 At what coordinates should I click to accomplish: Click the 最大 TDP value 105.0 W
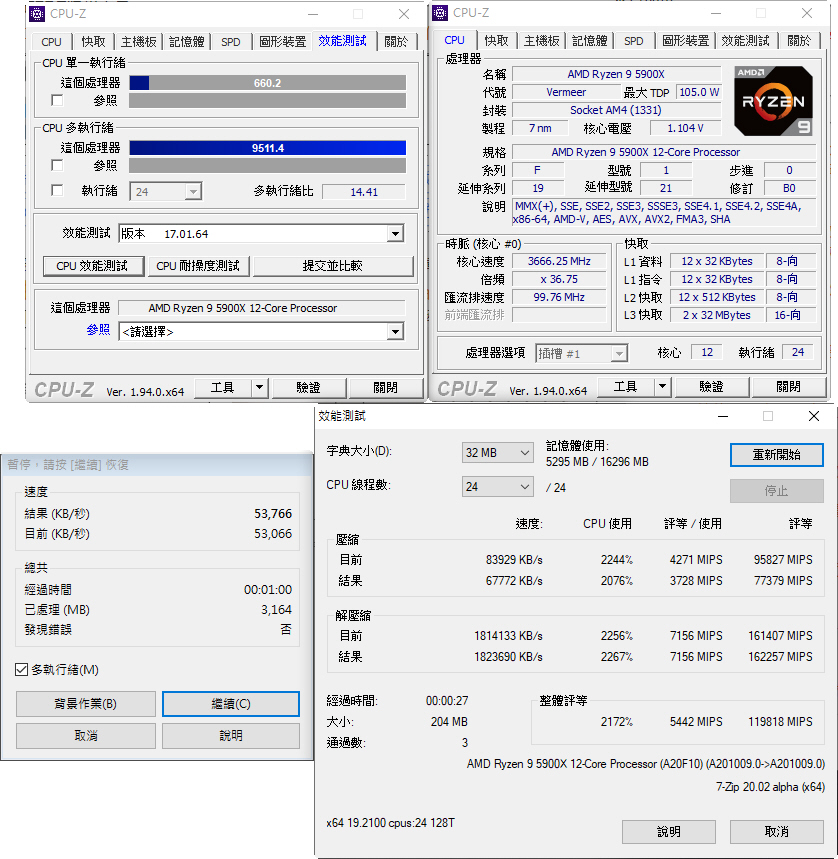[699, 92]
